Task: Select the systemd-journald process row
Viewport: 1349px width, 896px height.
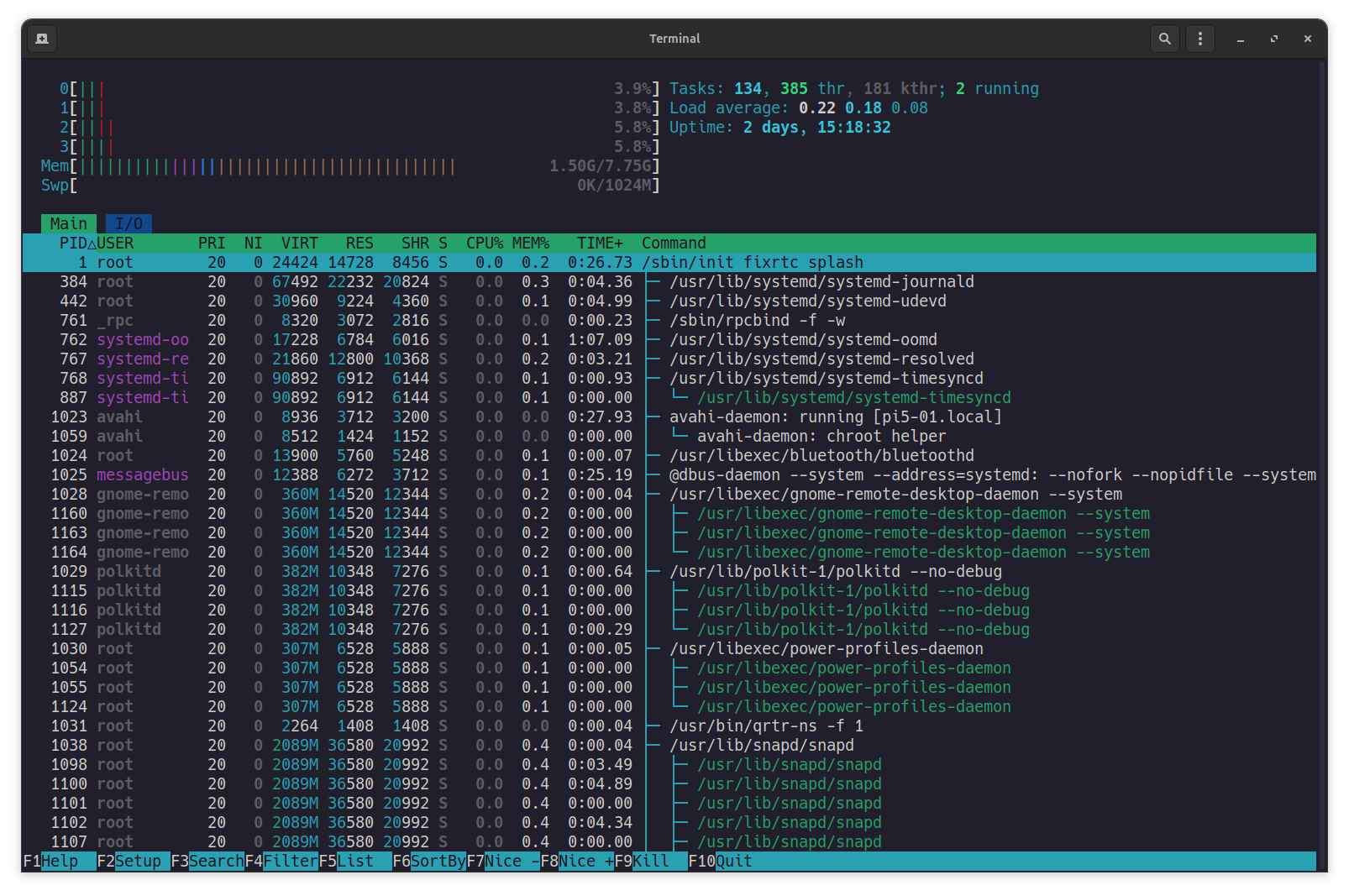Action: pyautogui.click(x=669, y=281)
